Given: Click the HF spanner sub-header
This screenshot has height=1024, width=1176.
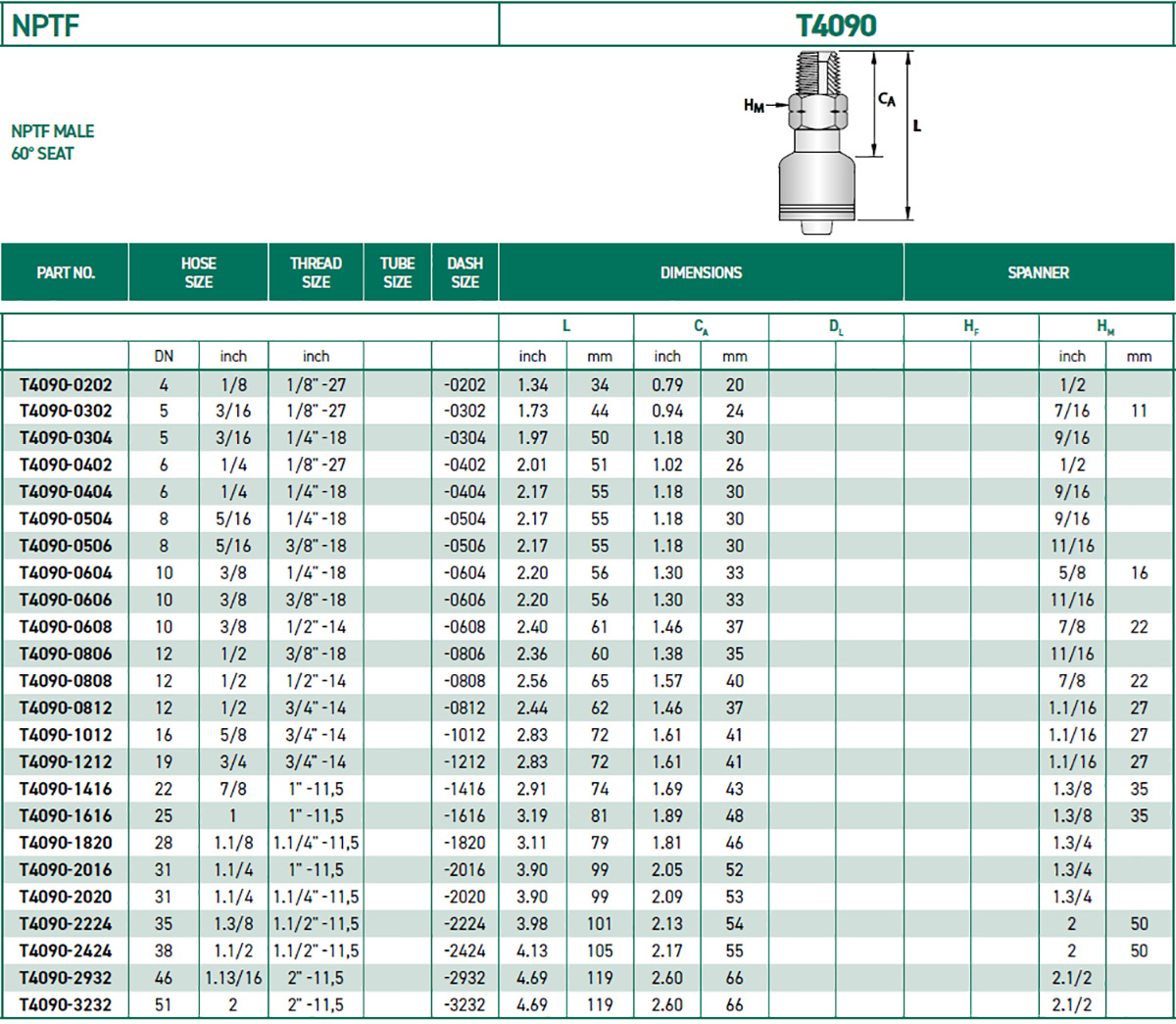Looking at the screenshot, I should click(971, 327).
